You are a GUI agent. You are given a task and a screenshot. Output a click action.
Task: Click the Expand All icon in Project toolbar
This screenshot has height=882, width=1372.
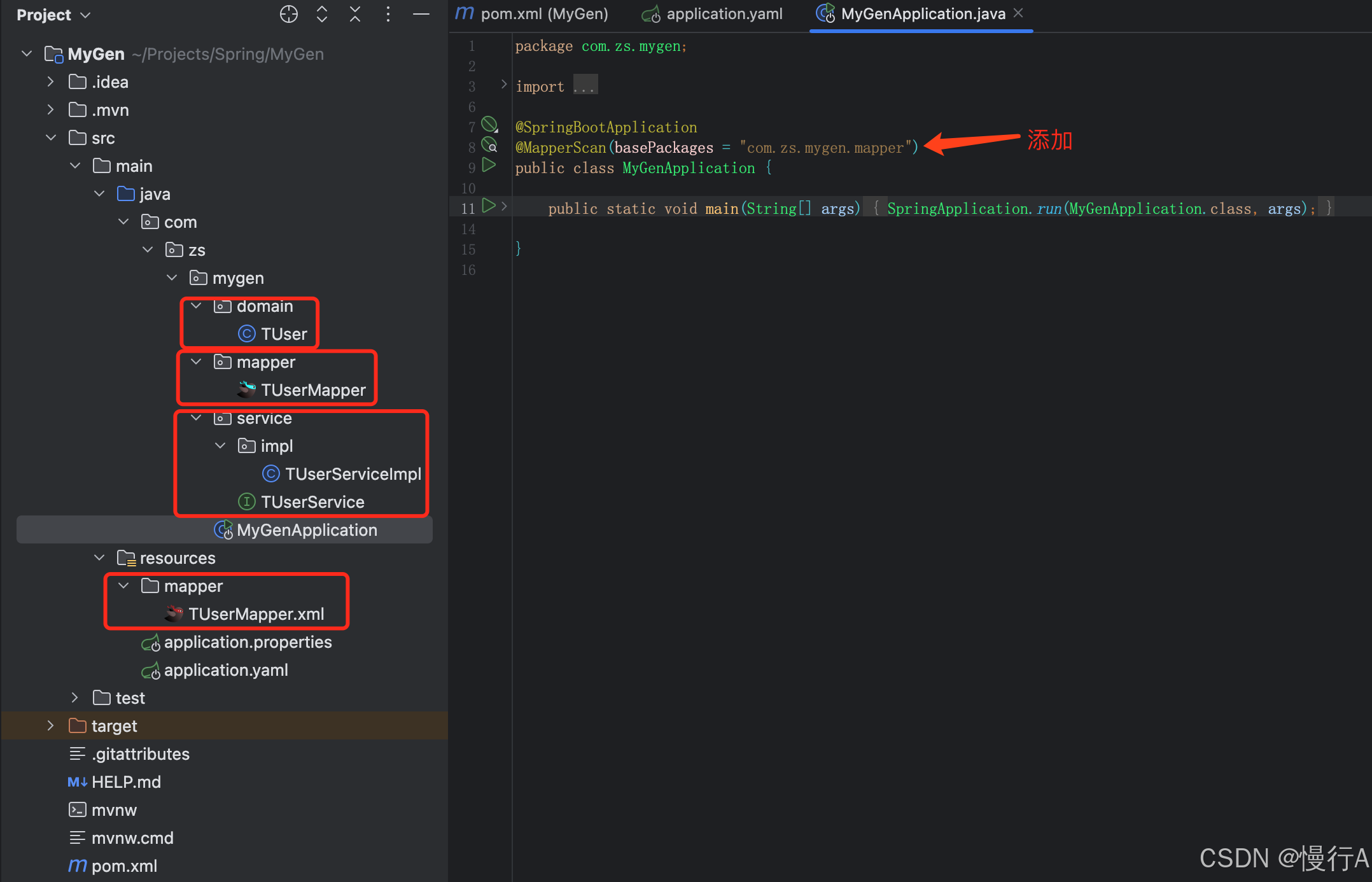click(322, 14)
